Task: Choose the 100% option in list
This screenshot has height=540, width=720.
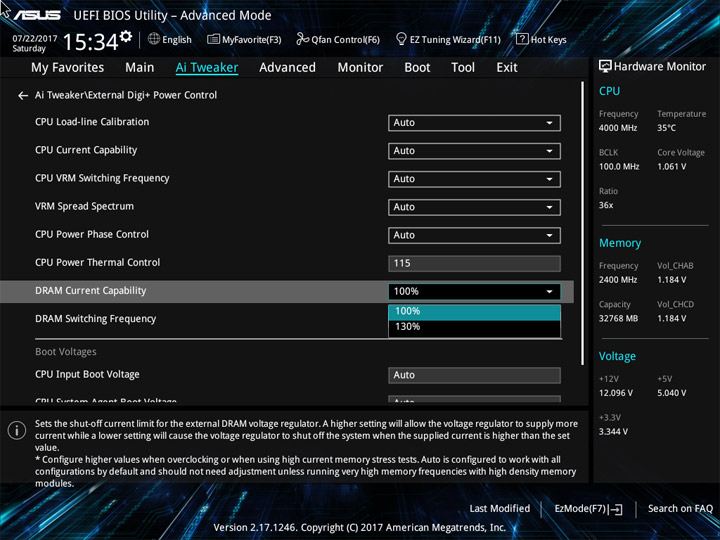Action: (x=474, y=311)
